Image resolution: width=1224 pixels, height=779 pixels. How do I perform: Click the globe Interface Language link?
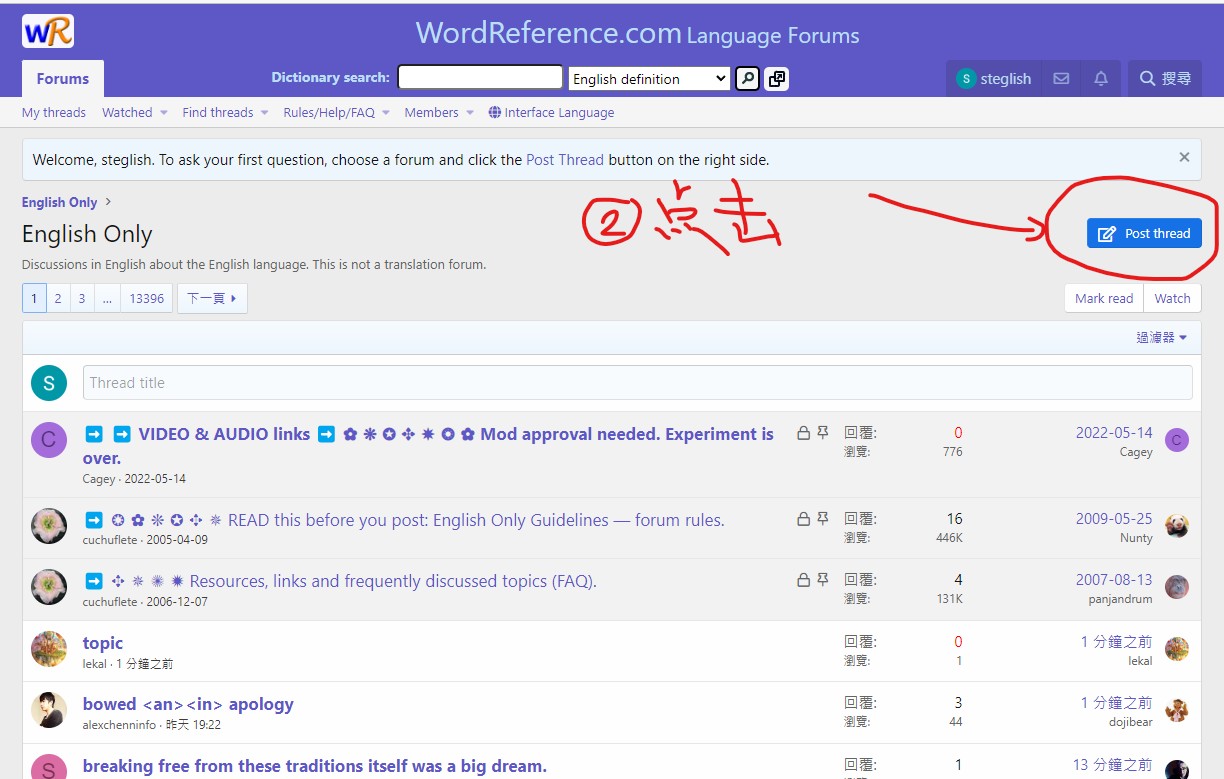coord(551,112)
